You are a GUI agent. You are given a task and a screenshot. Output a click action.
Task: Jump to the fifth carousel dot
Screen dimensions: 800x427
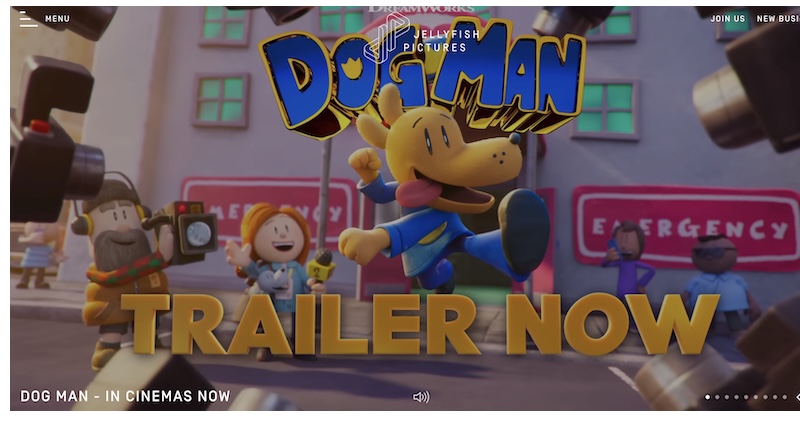[746, 397]
